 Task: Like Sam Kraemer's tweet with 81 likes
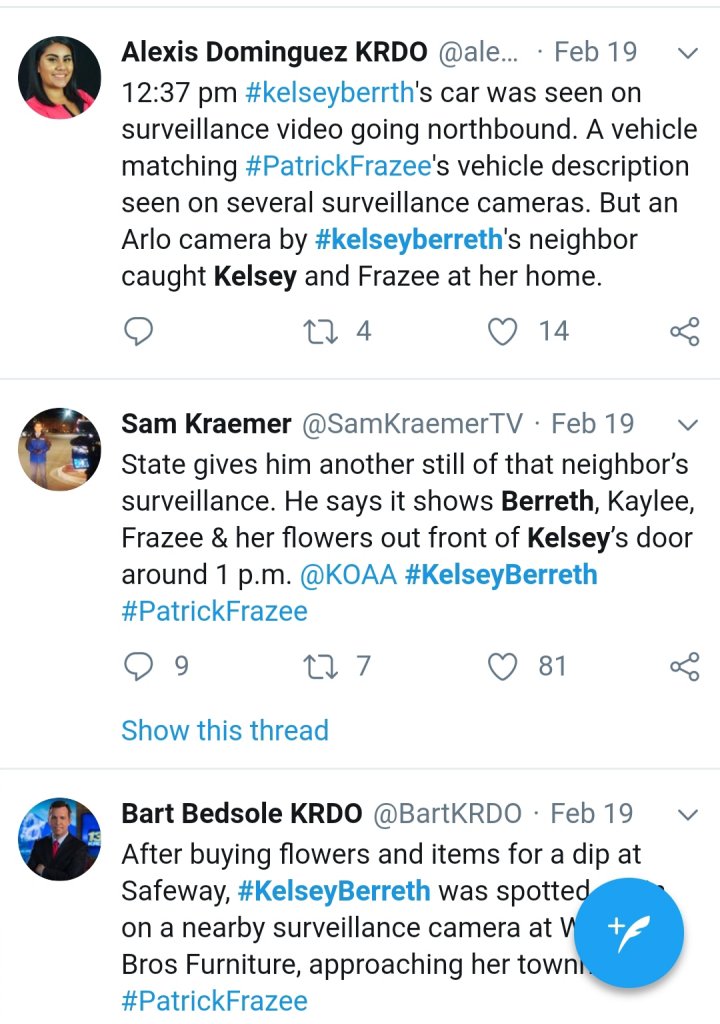click(x=503, y=666)
